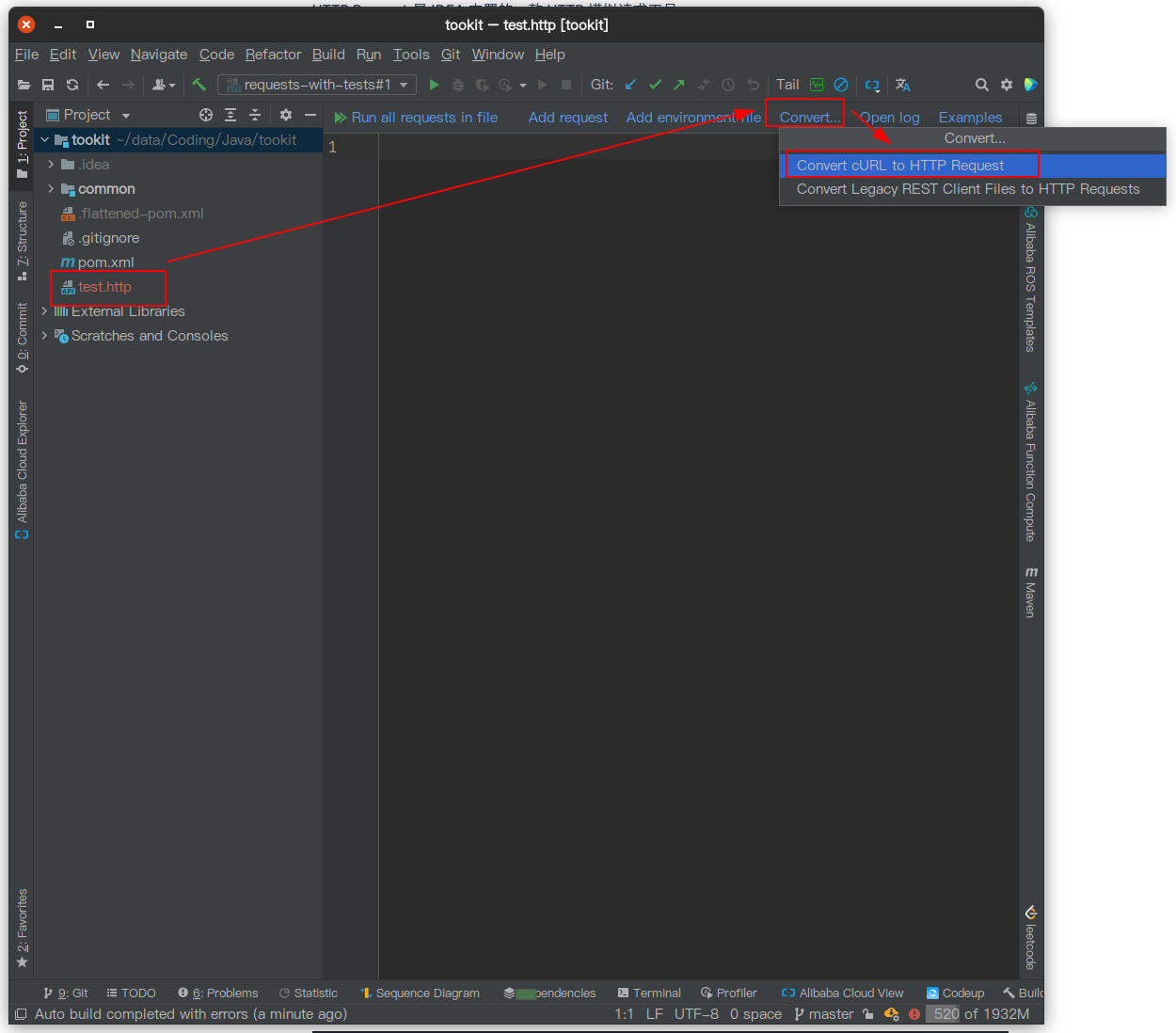Open the Navigate menu

[159, 55]
